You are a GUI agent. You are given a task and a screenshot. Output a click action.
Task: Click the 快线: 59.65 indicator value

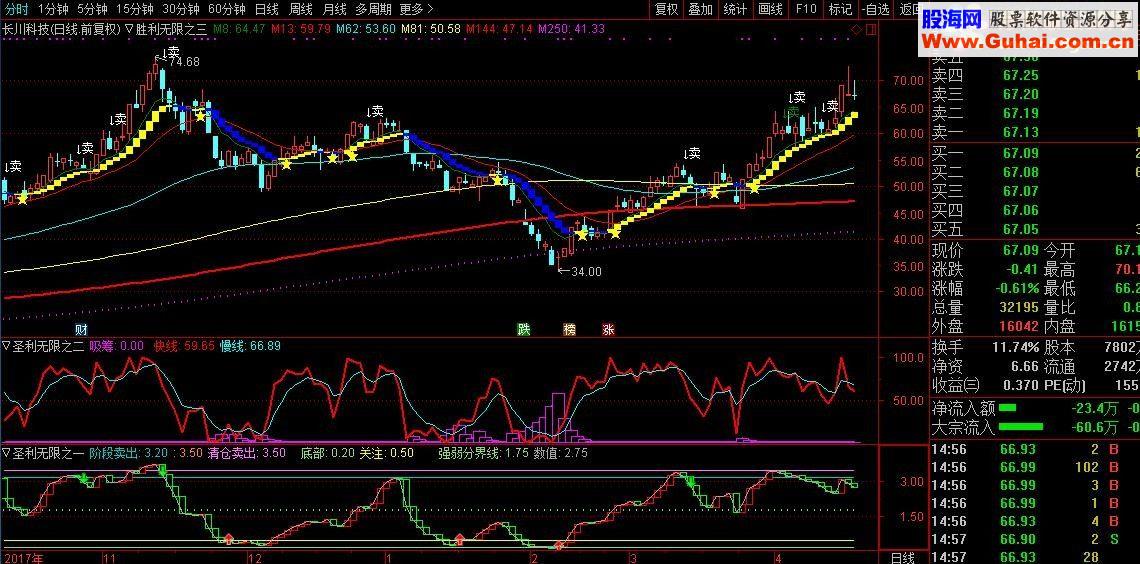(x=184, y=346)
